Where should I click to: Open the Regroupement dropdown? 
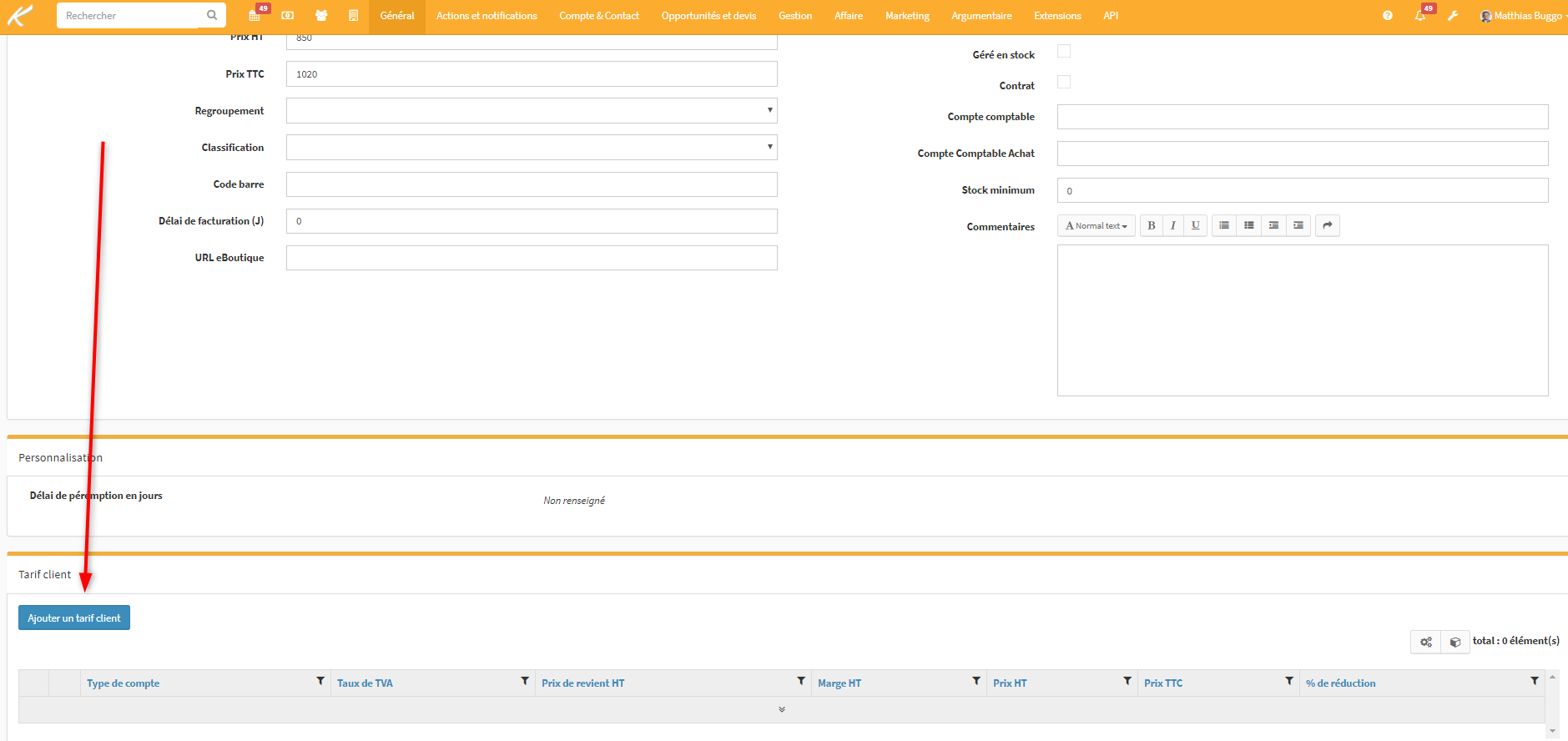click(x=532, y=110)
